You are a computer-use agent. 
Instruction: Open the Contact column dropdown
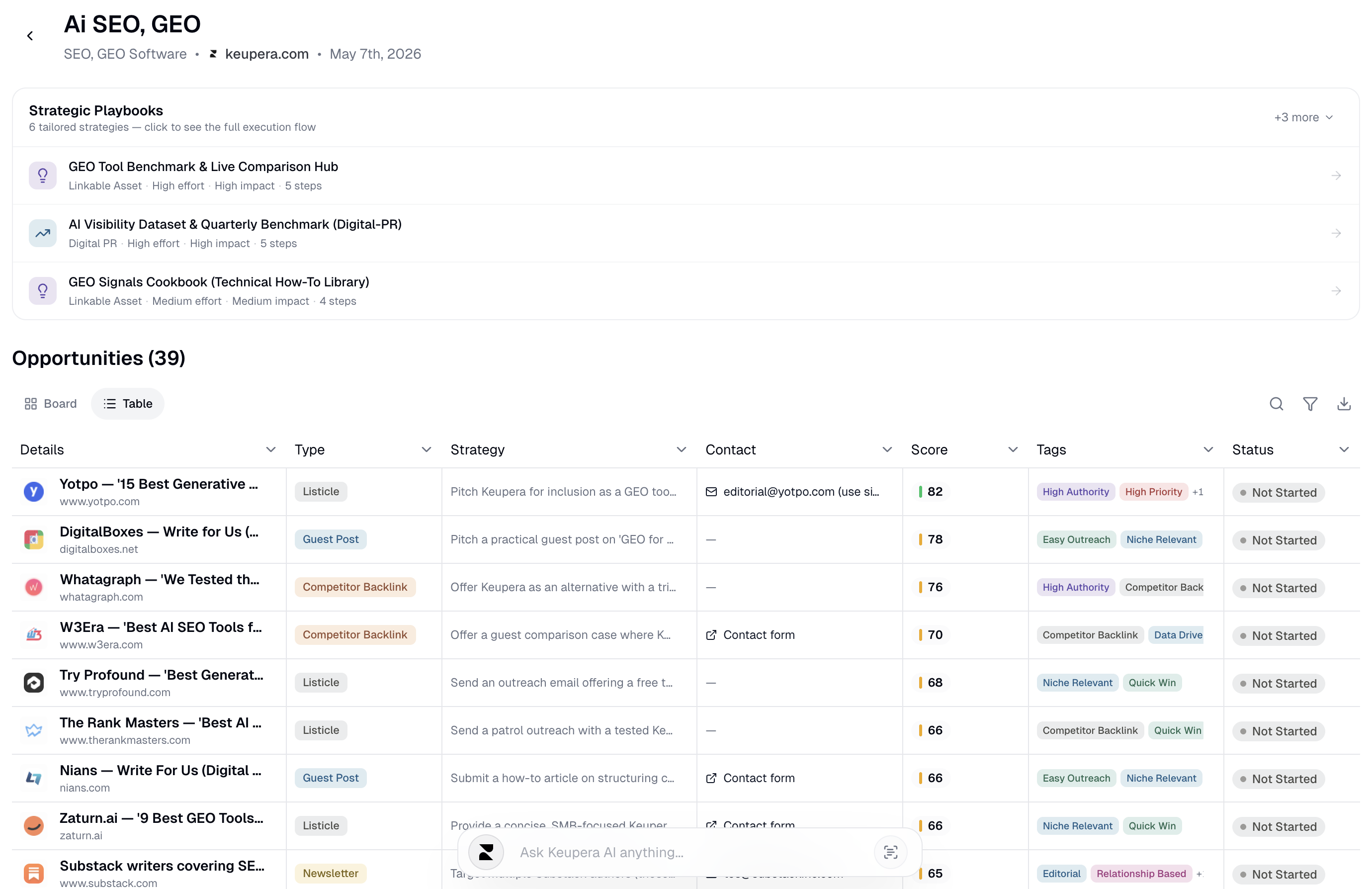887,449
